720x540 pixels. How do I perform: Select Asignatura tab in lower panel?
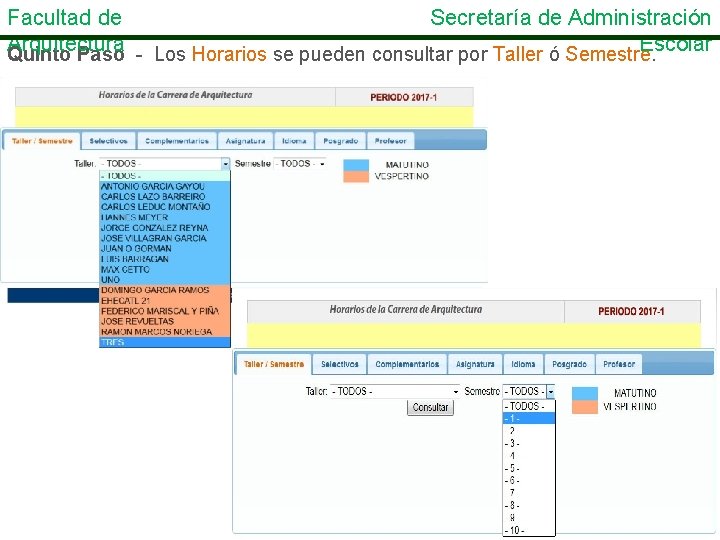pos(475,364)
